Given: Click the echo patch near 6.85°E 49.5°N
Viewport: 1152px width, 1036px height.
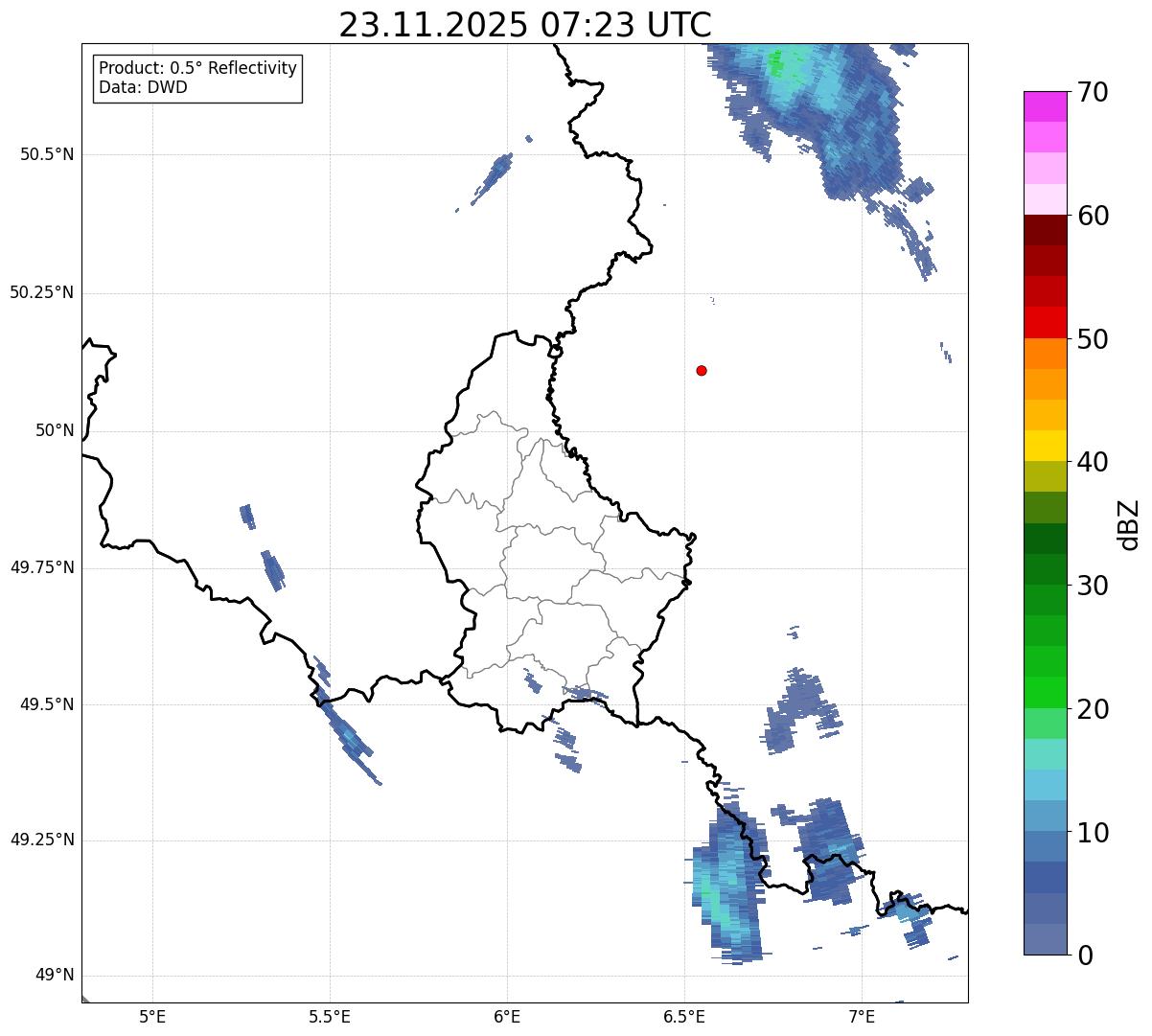Looking at the screenshot, I should tap(801, 709).
